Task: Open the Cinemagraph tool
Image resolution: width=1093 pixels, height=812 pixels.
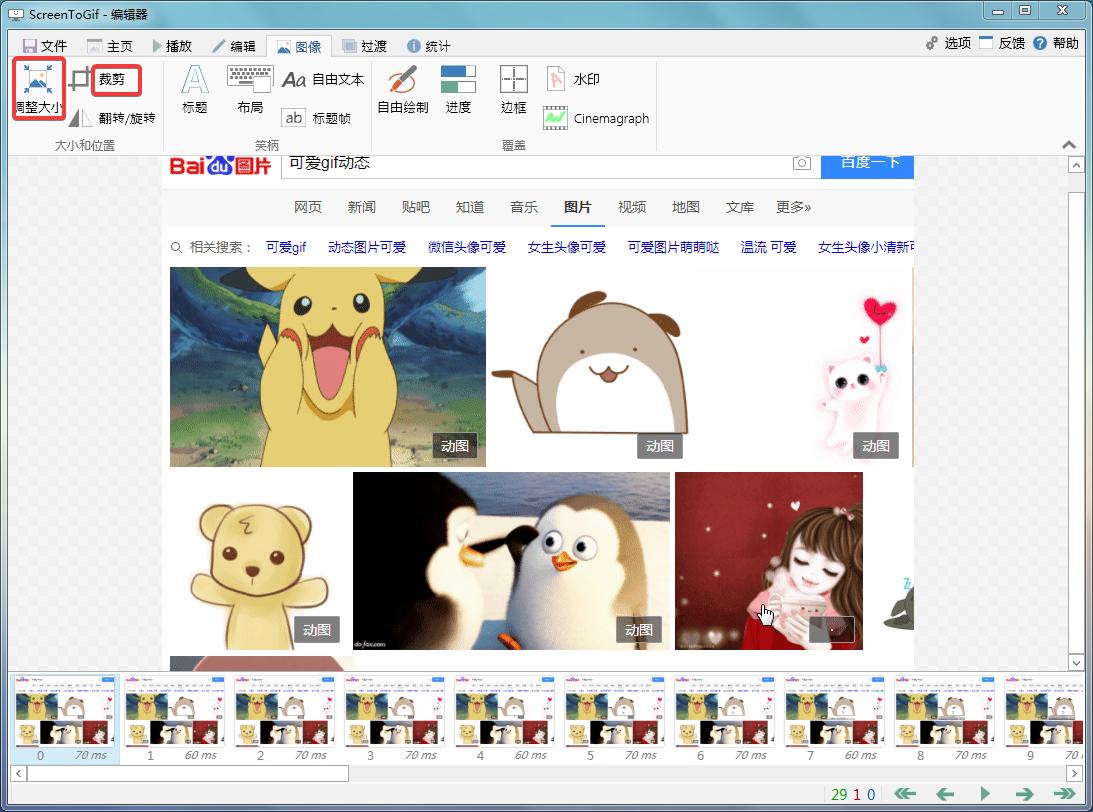Action: (x=597, y=118)
